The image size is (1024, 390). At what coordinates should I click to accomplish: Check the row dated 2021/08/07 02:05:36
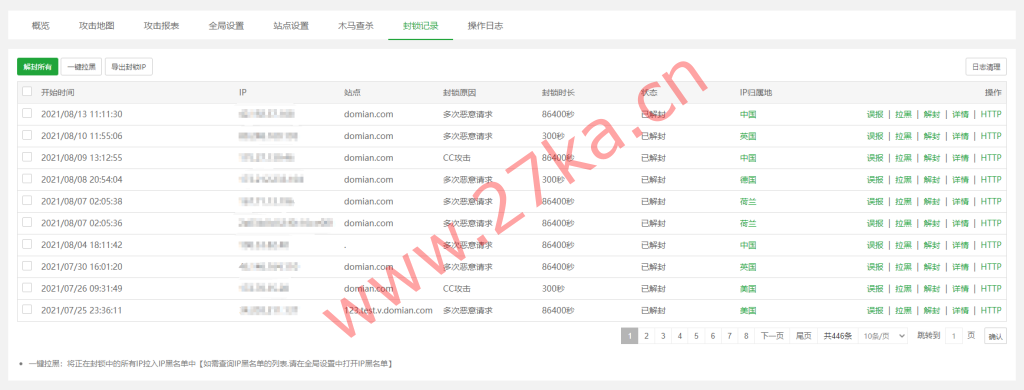27,223
